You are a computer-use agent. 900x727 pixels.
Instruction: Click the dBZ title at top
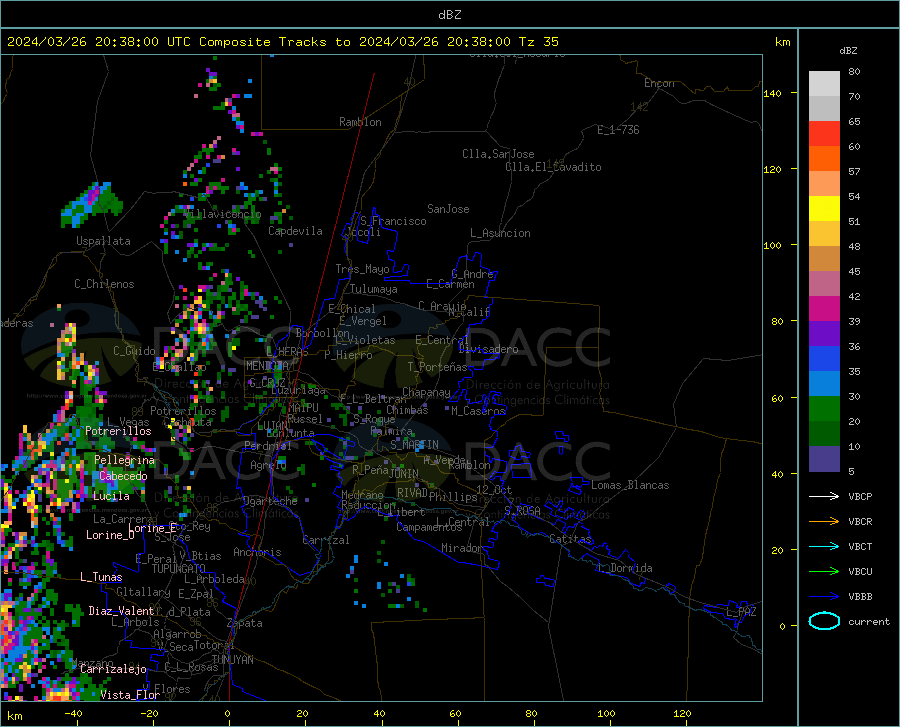(449, 15)
